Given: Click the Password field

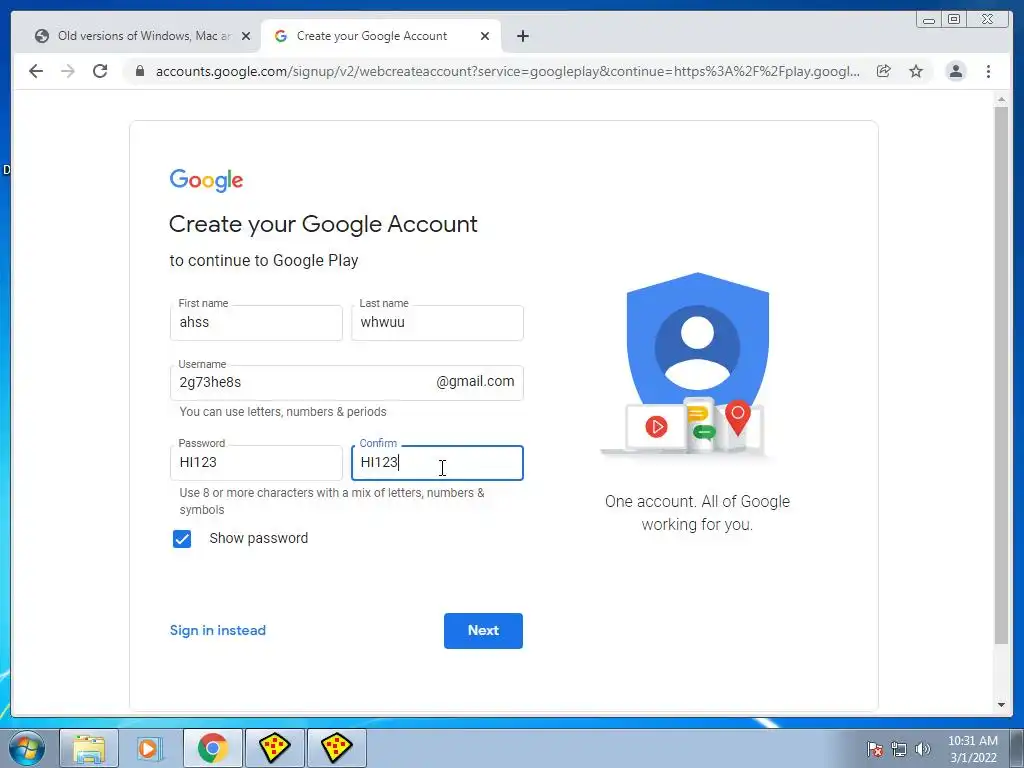Looking at the screenshot, I should coord(256,463).
